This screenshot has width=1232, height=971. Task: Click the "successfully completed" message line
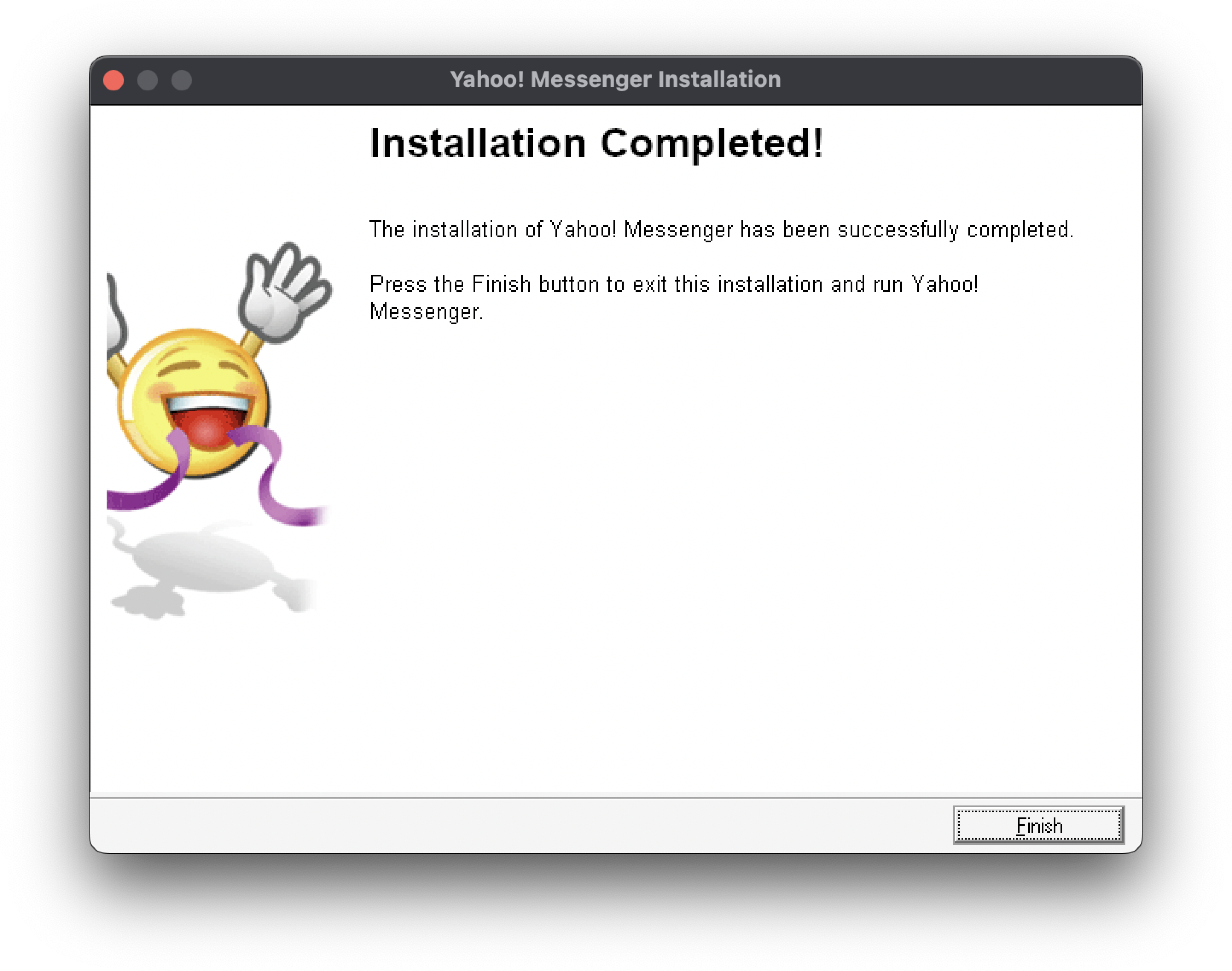tap(721, 230)
